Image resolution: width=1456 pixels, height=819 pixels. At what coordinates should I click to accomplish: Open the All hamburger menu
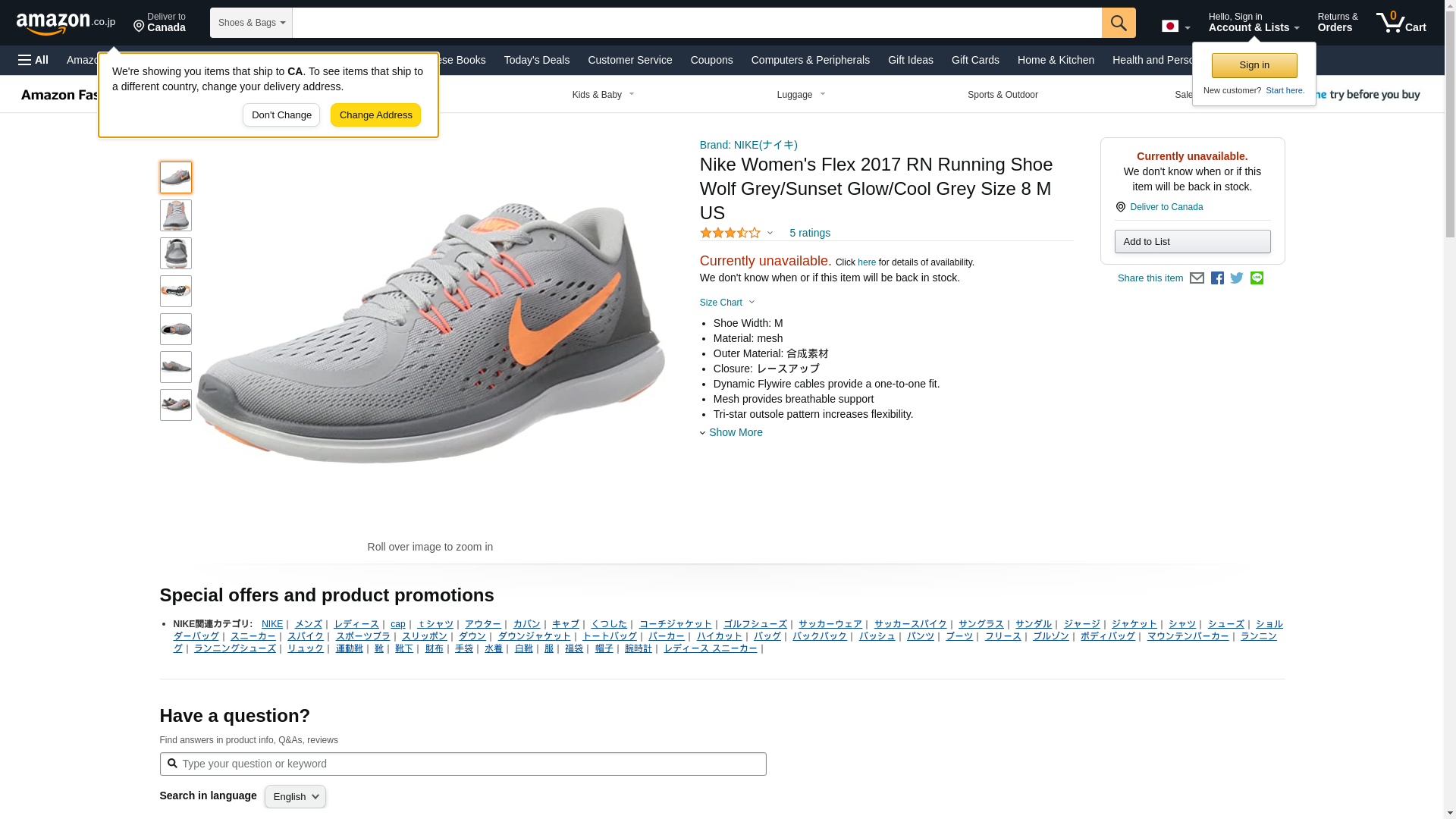33,60
